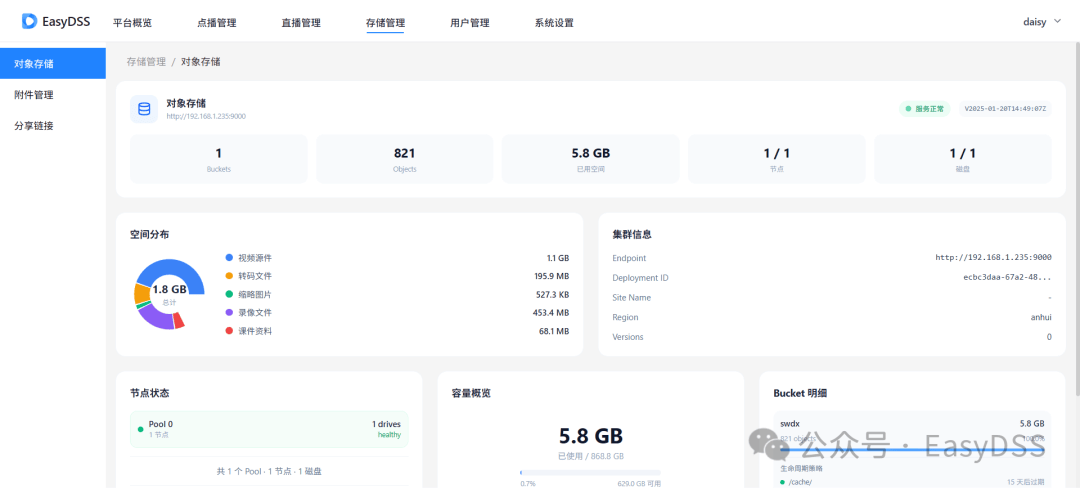Click the 821 Objects card
Screen dimensions: 1080x489
tap(404, 159)
